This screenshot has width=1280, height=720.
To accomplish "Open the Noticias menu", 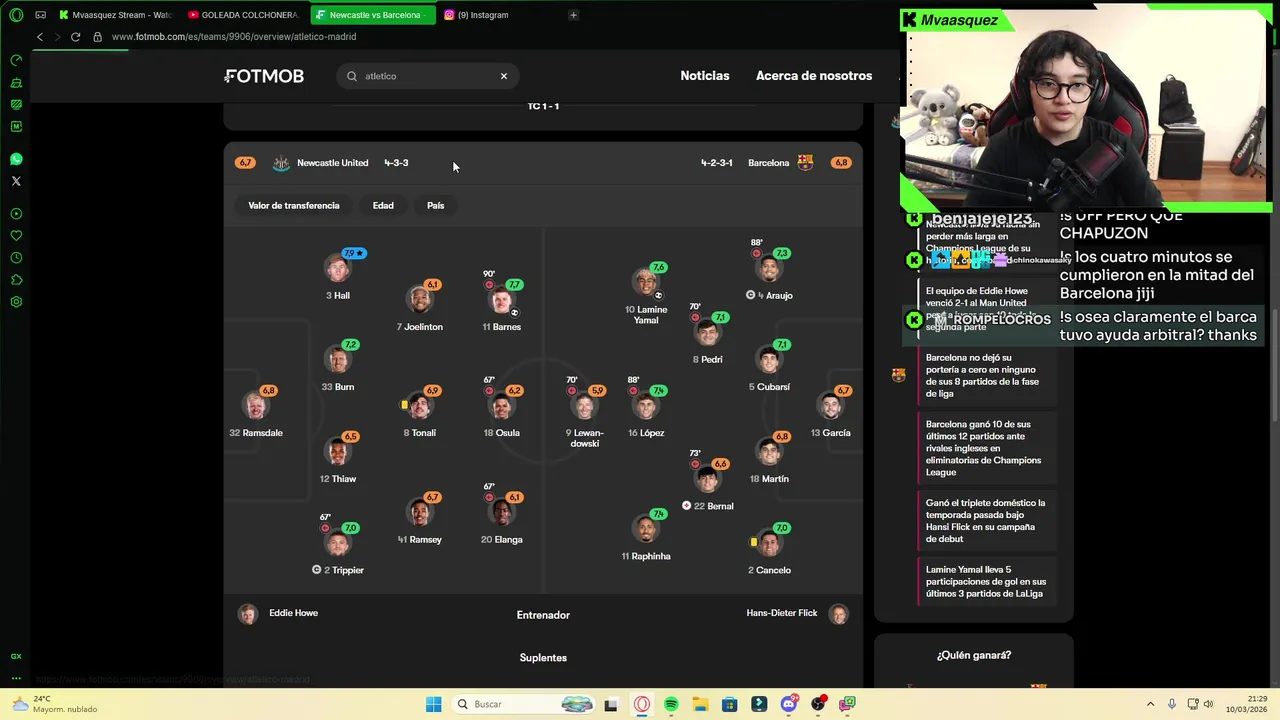I will click(x=705, y=76).
